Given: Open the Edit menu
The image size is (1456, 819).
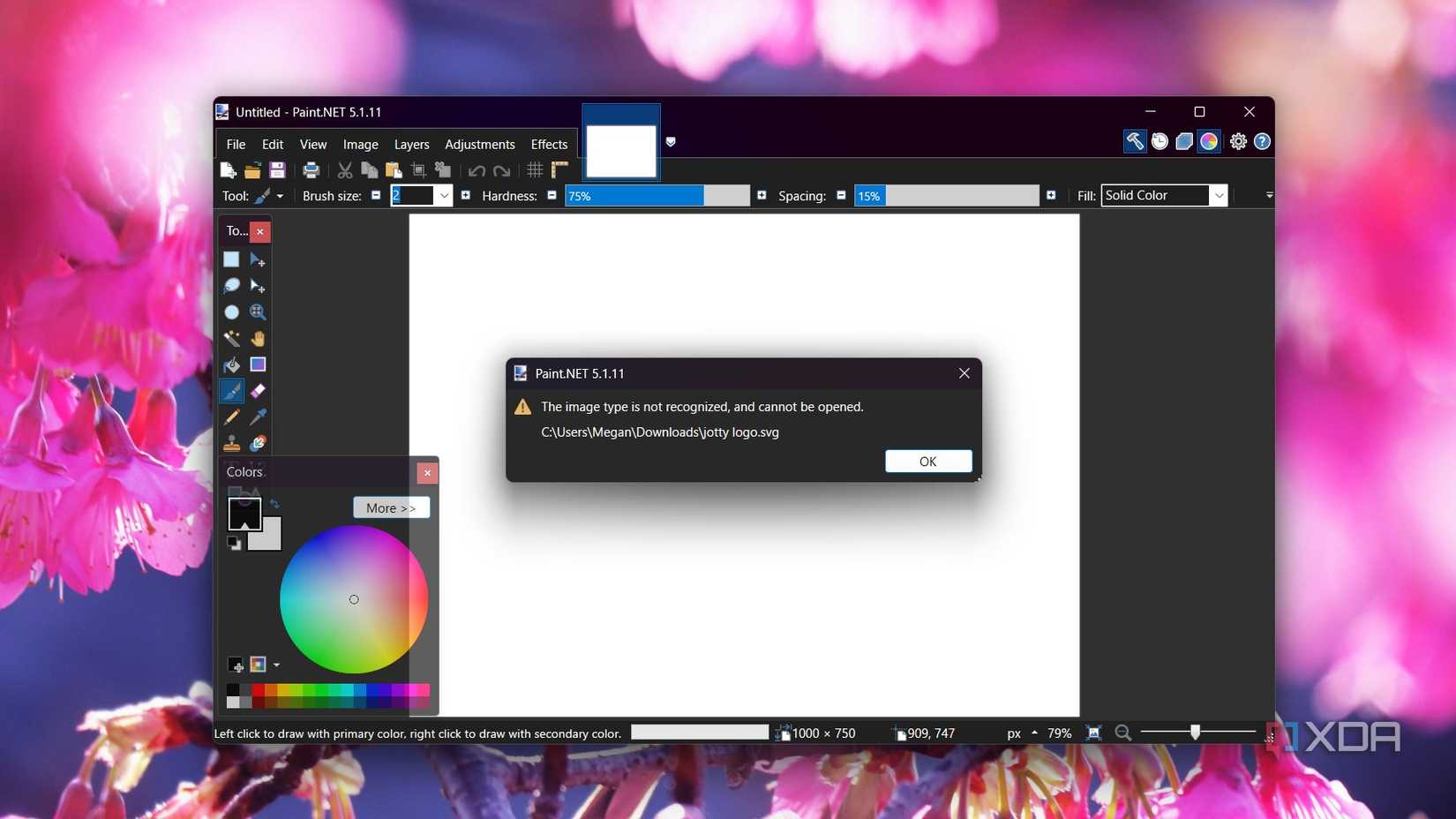Looking at the screenshot, I should coord(273,145).
